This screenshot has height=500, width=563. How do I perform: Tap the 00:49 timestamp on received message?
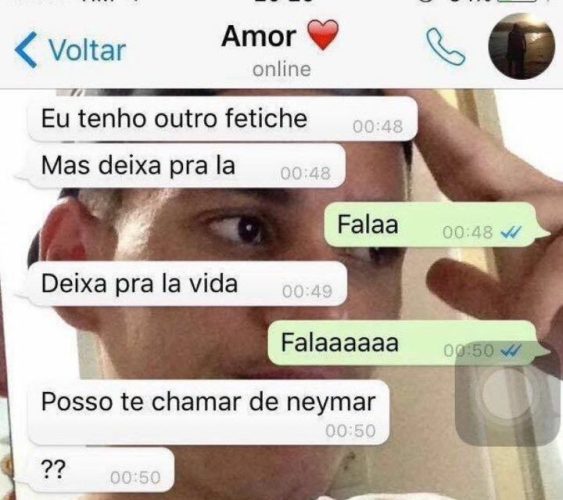coord(307,291)
